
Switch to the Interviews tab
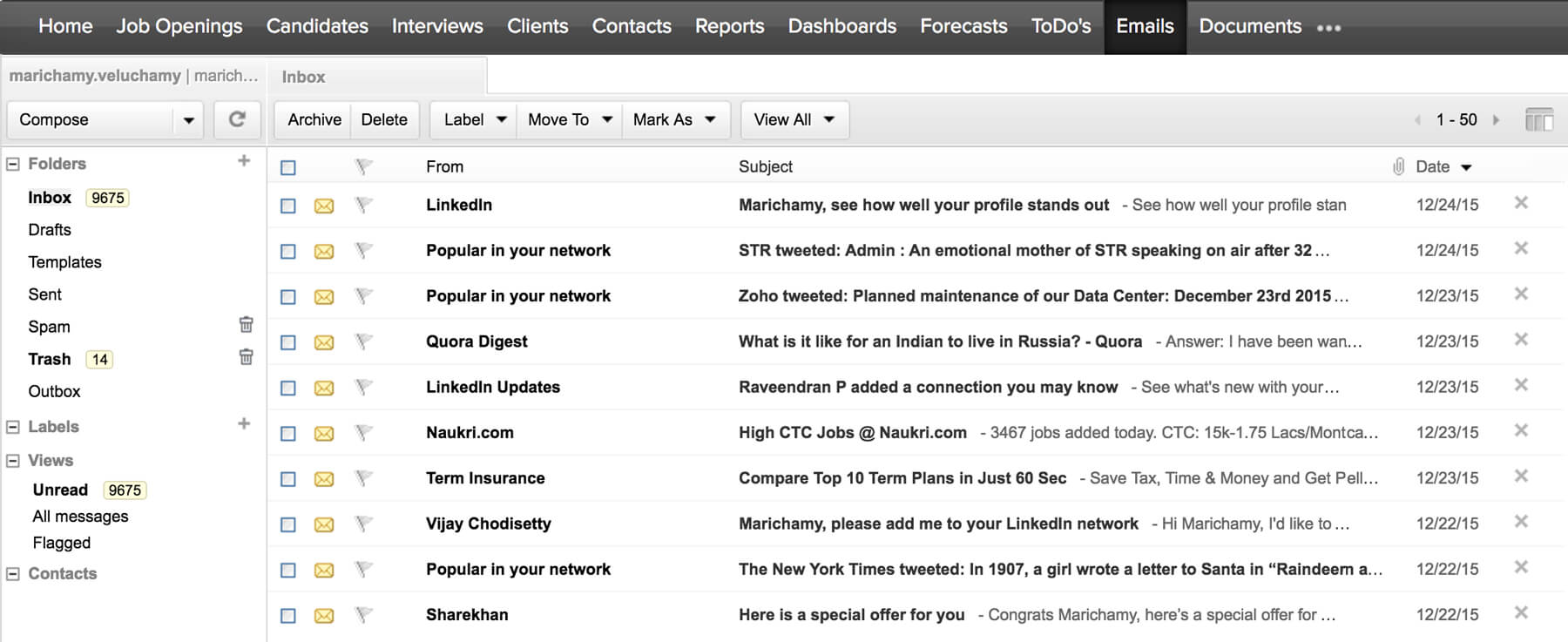pos(437,26)
